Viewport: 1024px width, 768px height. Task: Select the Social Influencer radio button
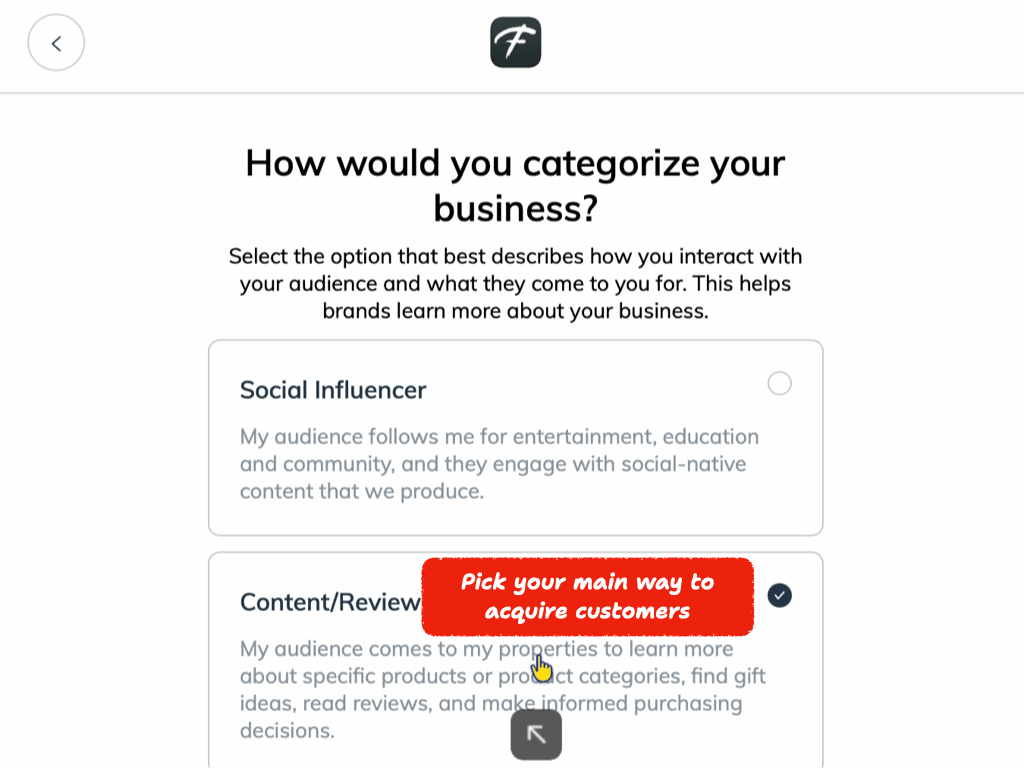(779, 383)
